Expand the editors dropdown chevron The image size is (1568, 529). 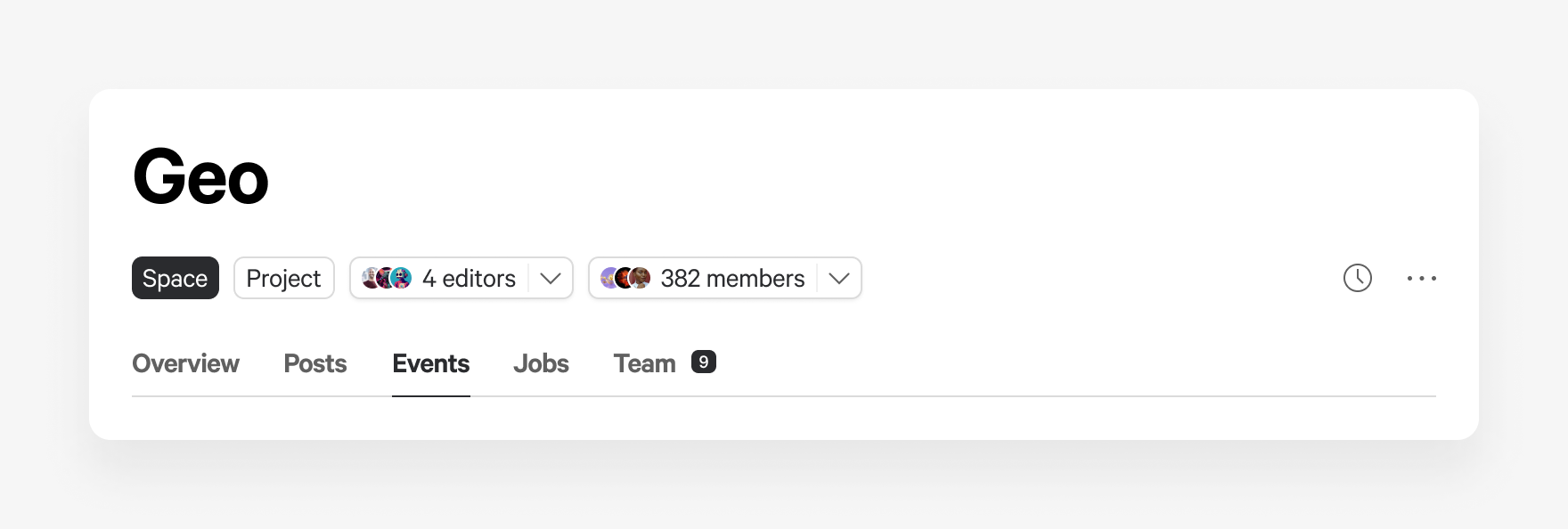(551, 278)
